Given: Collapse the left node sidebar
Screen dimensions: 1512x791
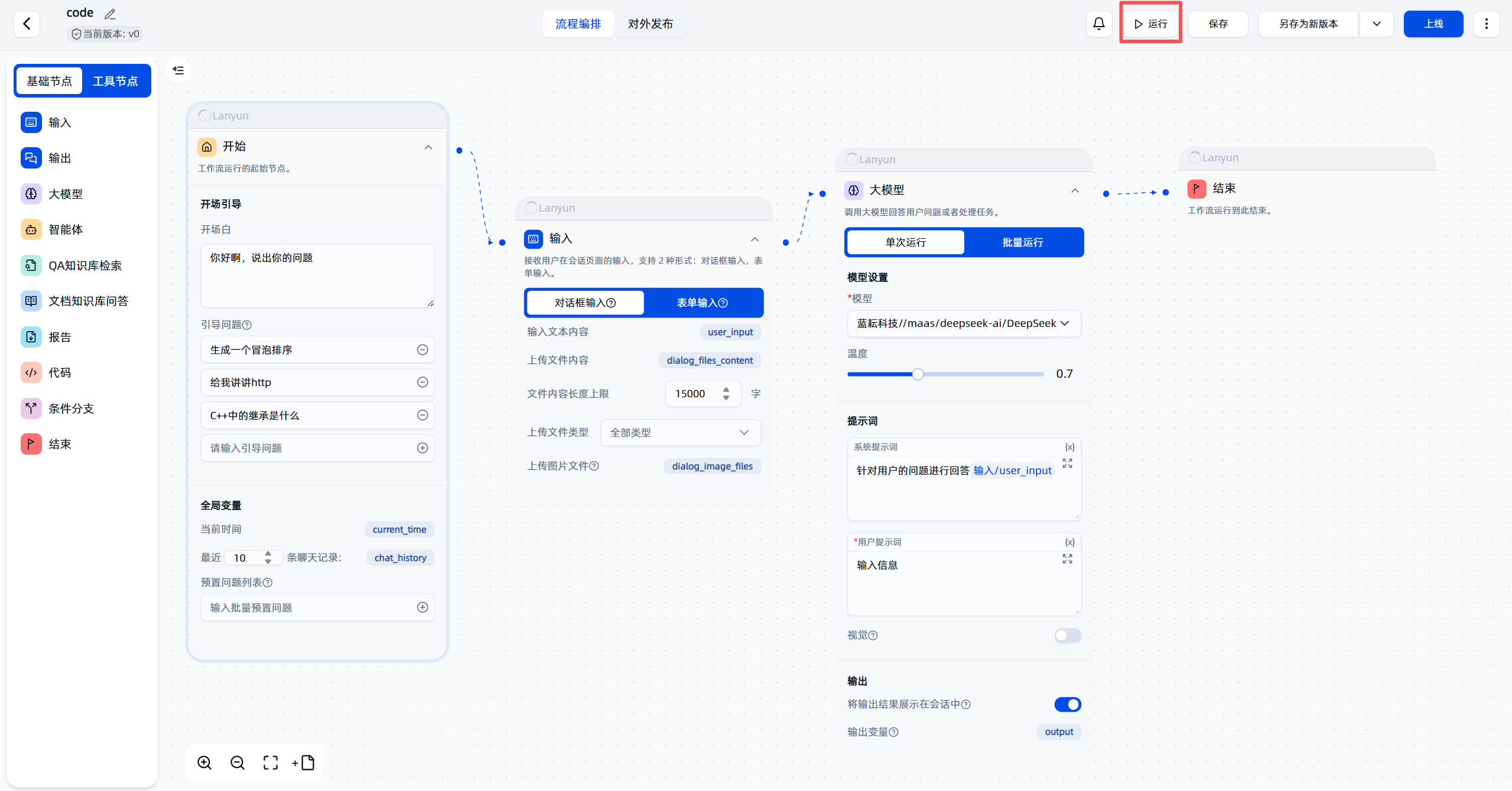Looking at the screenshot, I should [178, 70].
